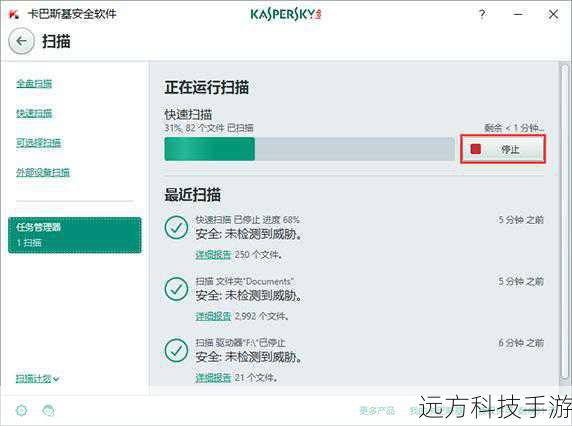
Task: Click the '6 分钟 之前' timestamp
Action: click(x=521, y=343)
